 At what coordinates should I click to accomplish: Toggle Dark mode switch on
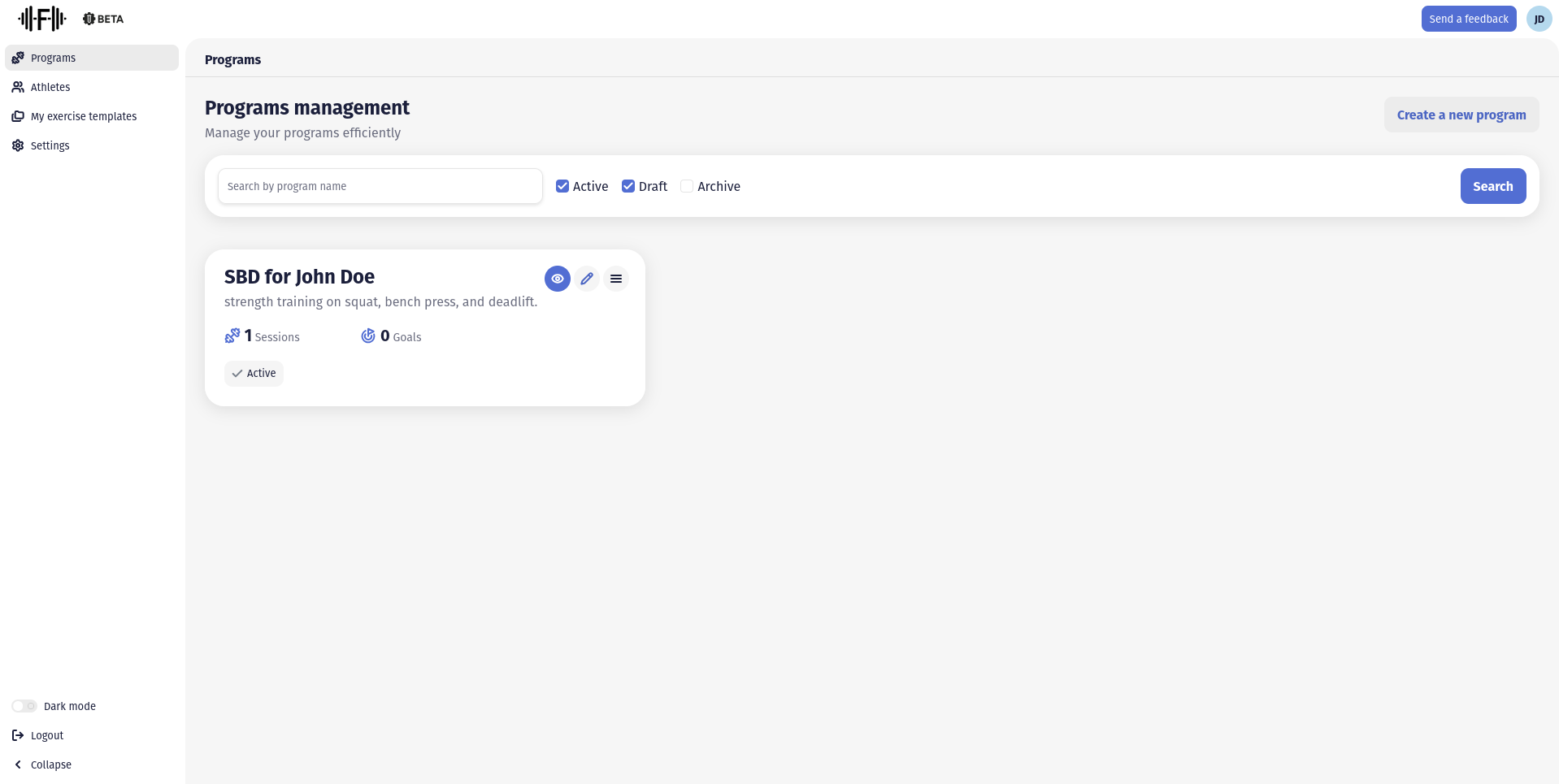24,706
